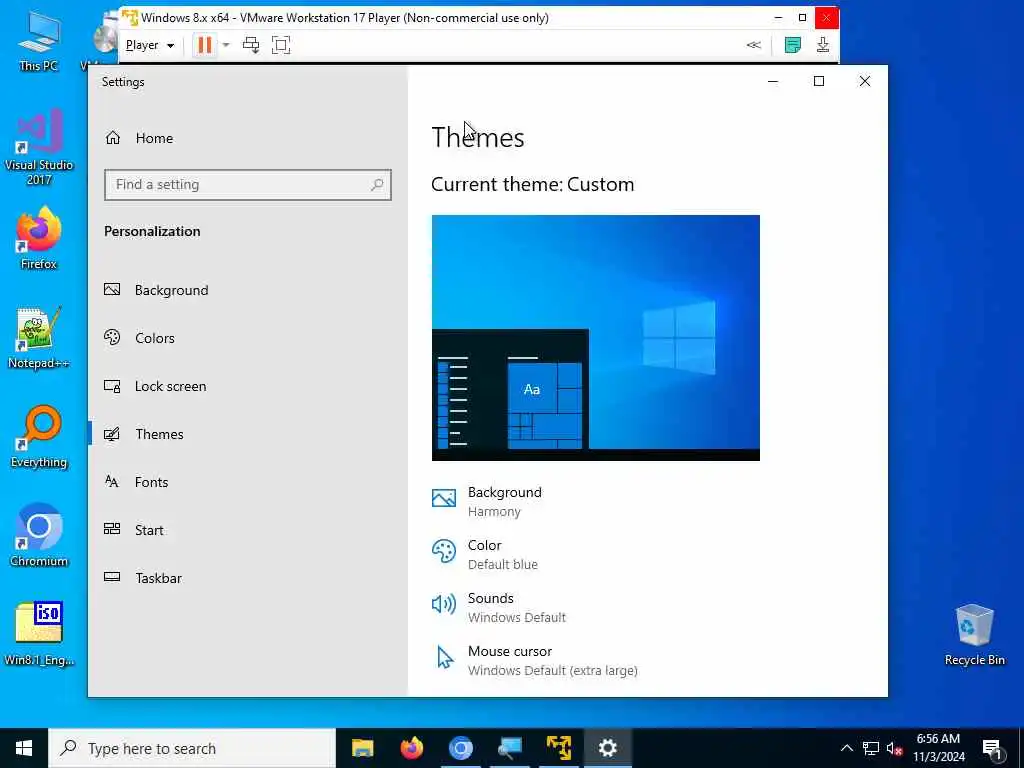Viewport: 1024px width, 768px height.
Task: Click Settings gear in taskbar
Action: click(x=607, y=748)
